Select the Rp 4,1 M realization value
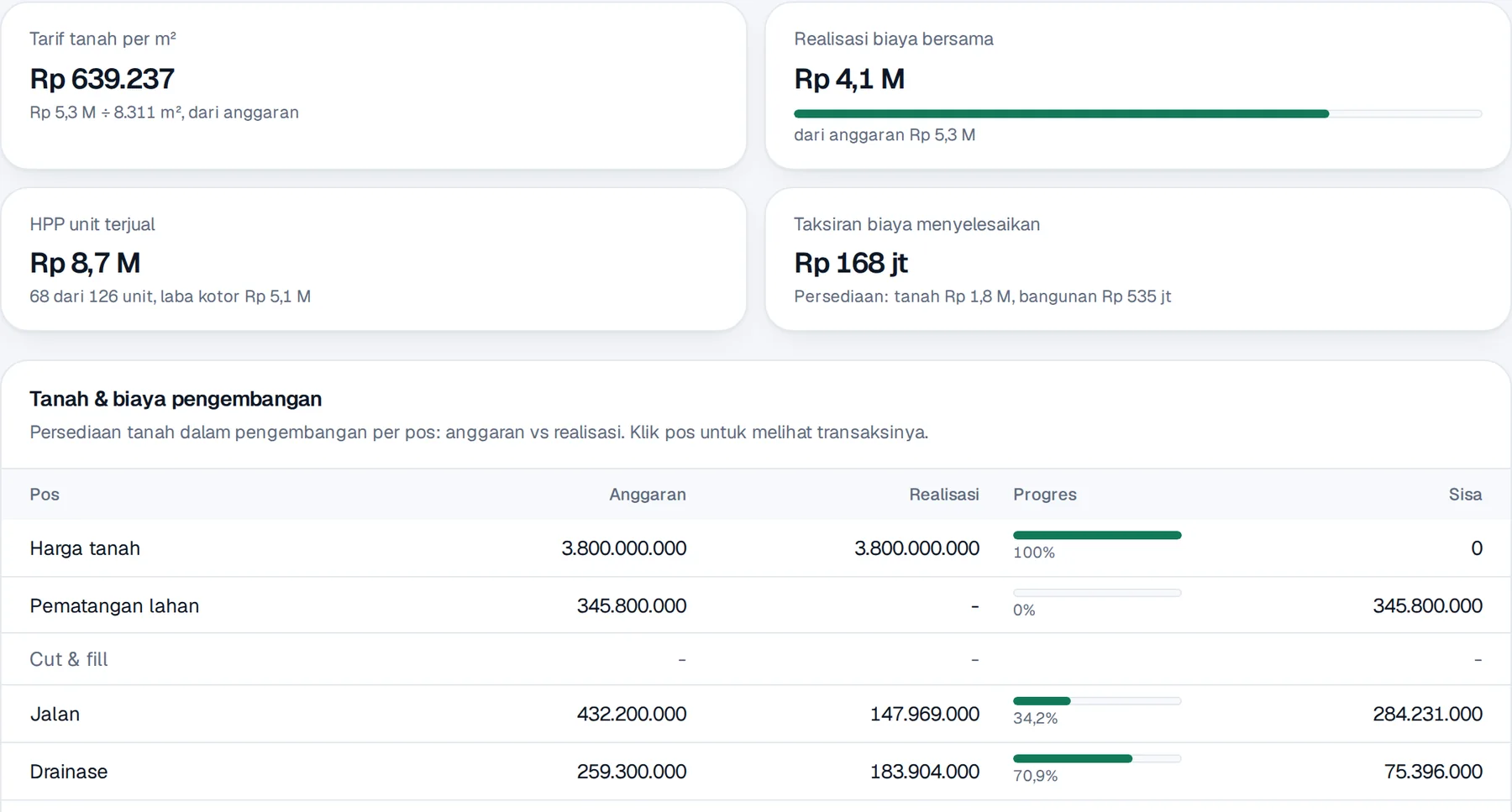Screen dimensions: 1512x812 tap(849, 79)
